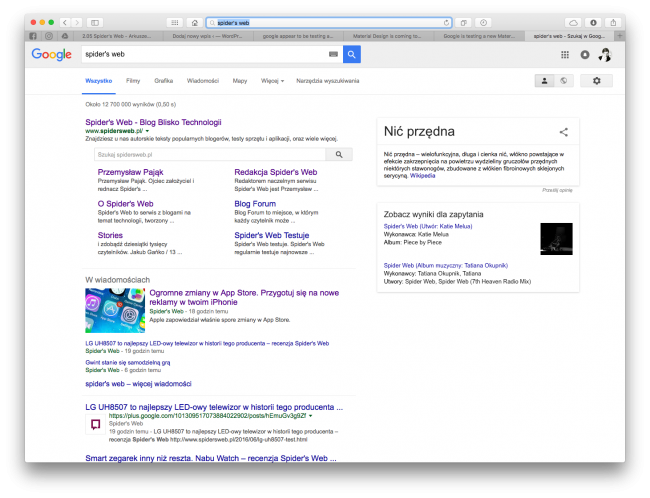The height and width of the screenshot is (498, 650).
Task: Open the Top Sites grid button
Action: pos(175,22)
